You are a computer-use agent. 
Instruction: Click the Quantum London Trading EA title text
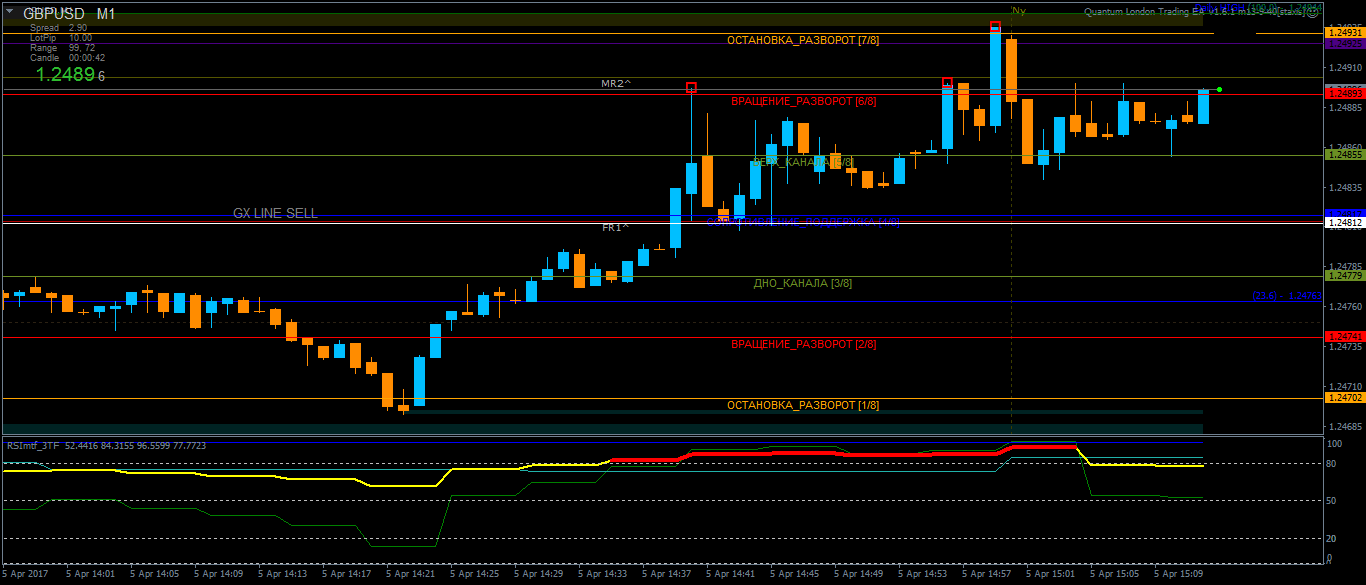coord(1193,12)
